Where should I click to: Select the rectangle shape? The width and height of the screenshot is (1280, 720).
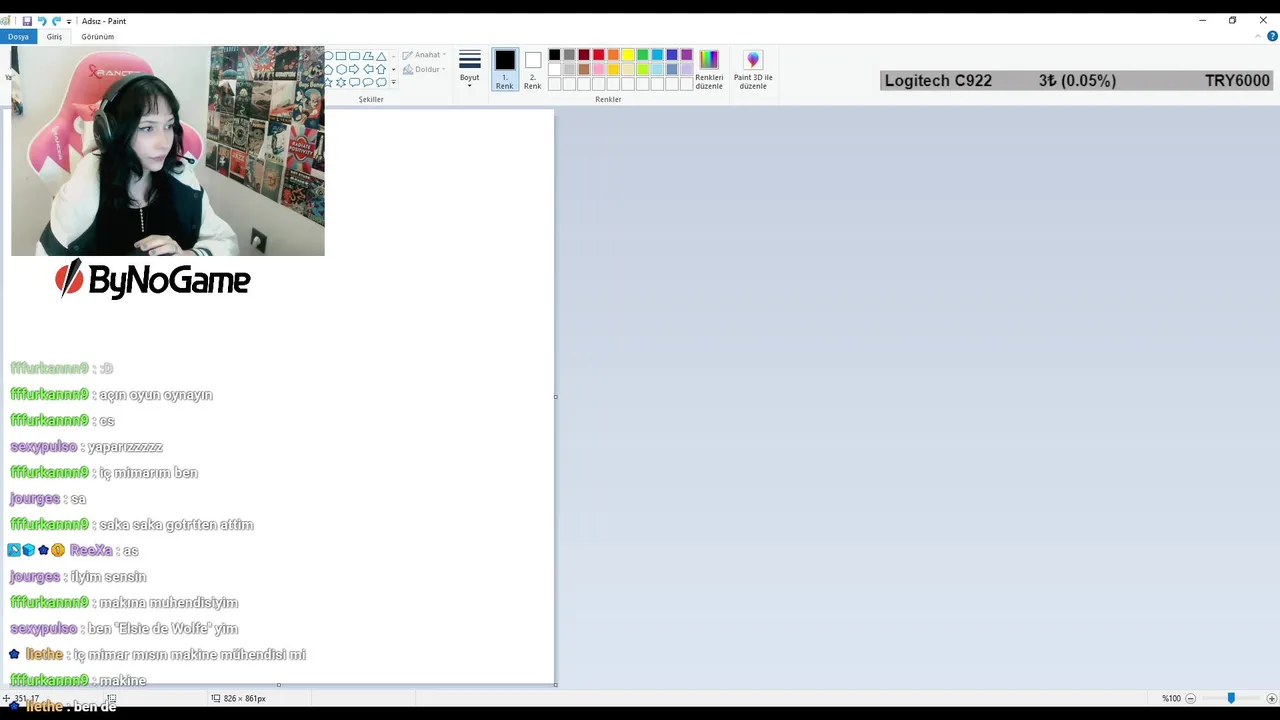341,56
